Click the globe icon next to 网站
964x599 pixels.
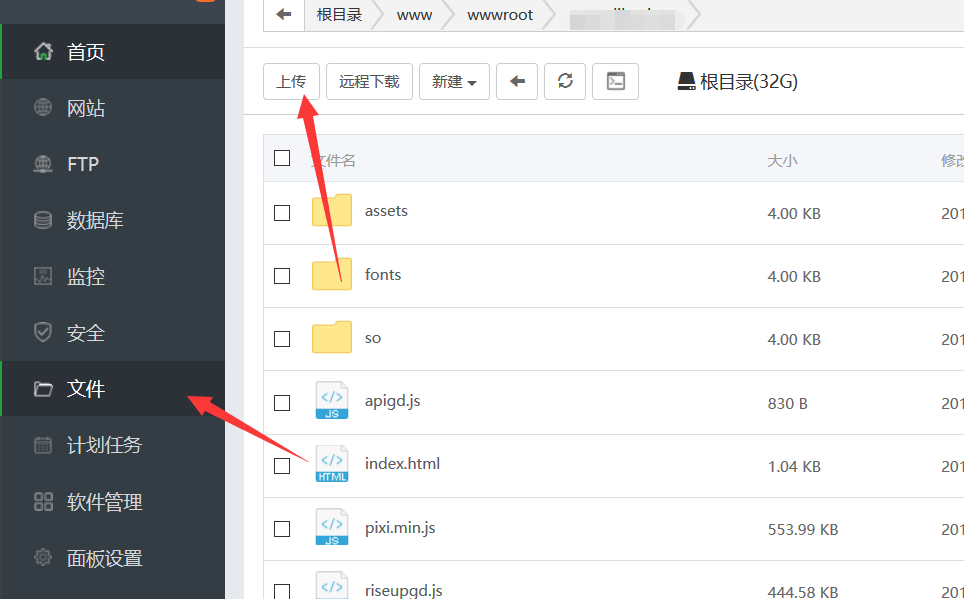[x=43, y=108]
